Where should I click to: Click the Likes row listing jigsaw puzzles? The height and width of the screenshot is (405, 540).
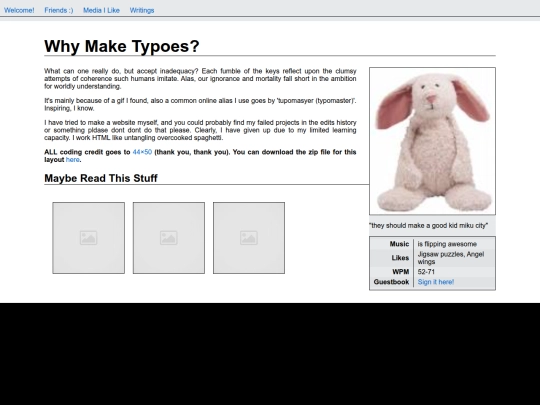tap(433, 258)
